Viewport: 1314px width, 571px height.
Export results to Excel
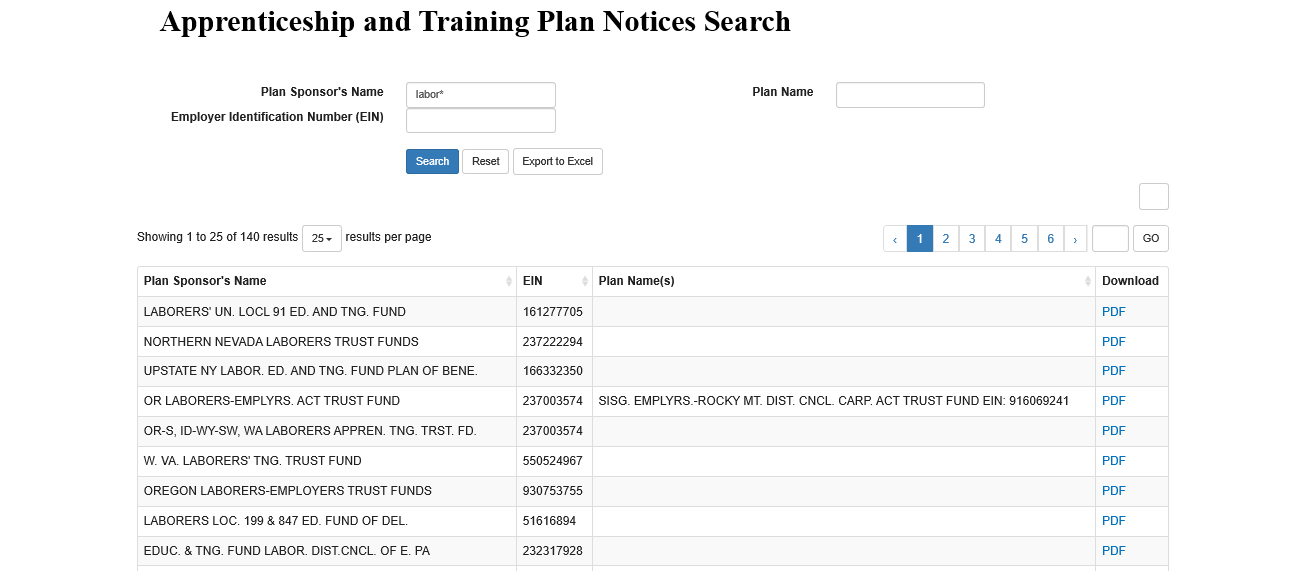[x=557, y=161]
